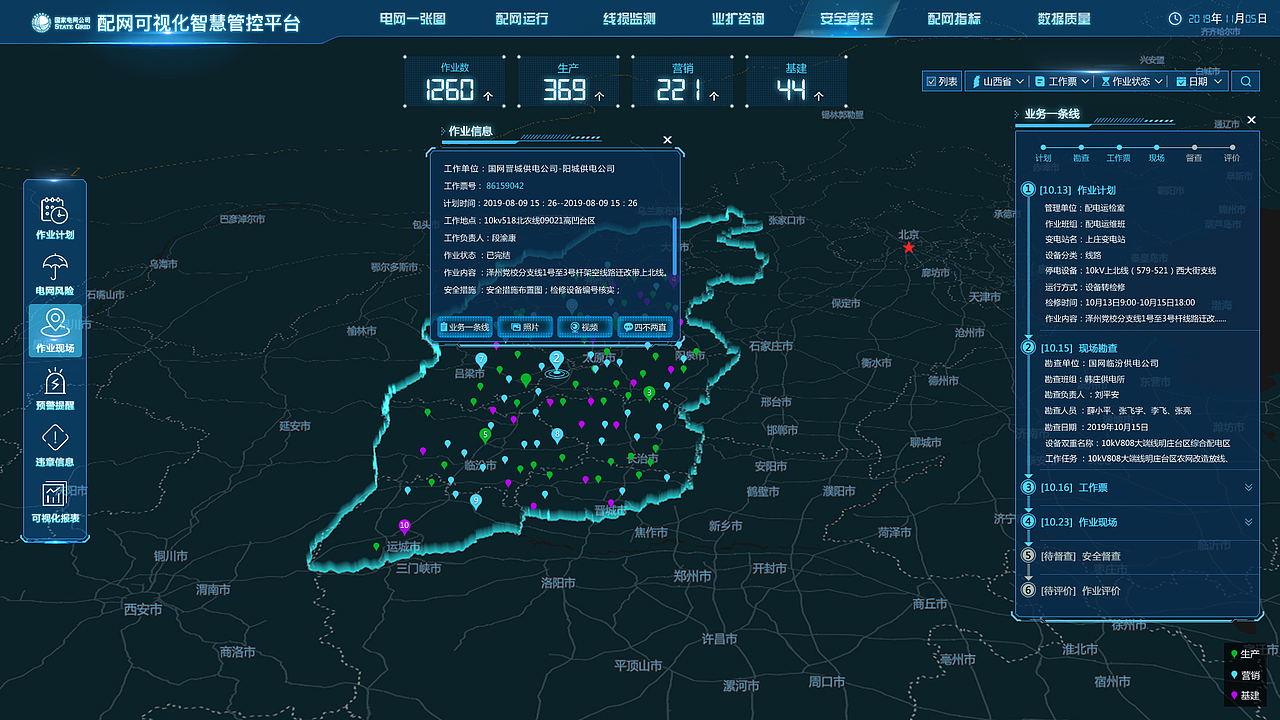
Task: Open 电网风险 umbrella icon
Action: (55, 268)
